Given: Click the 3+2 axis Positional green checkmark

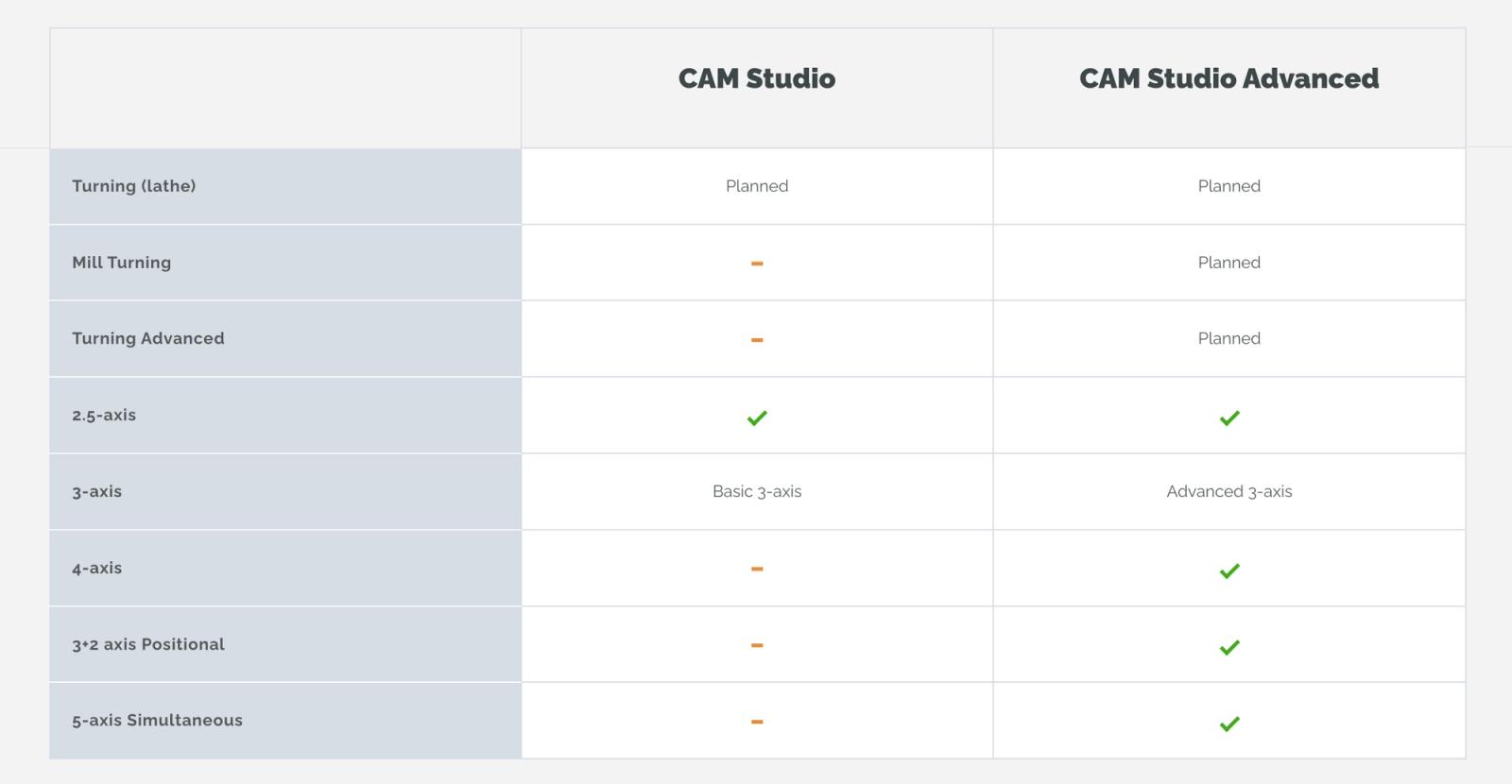Looking at the screenshot, I should (x=1229, y=647).
